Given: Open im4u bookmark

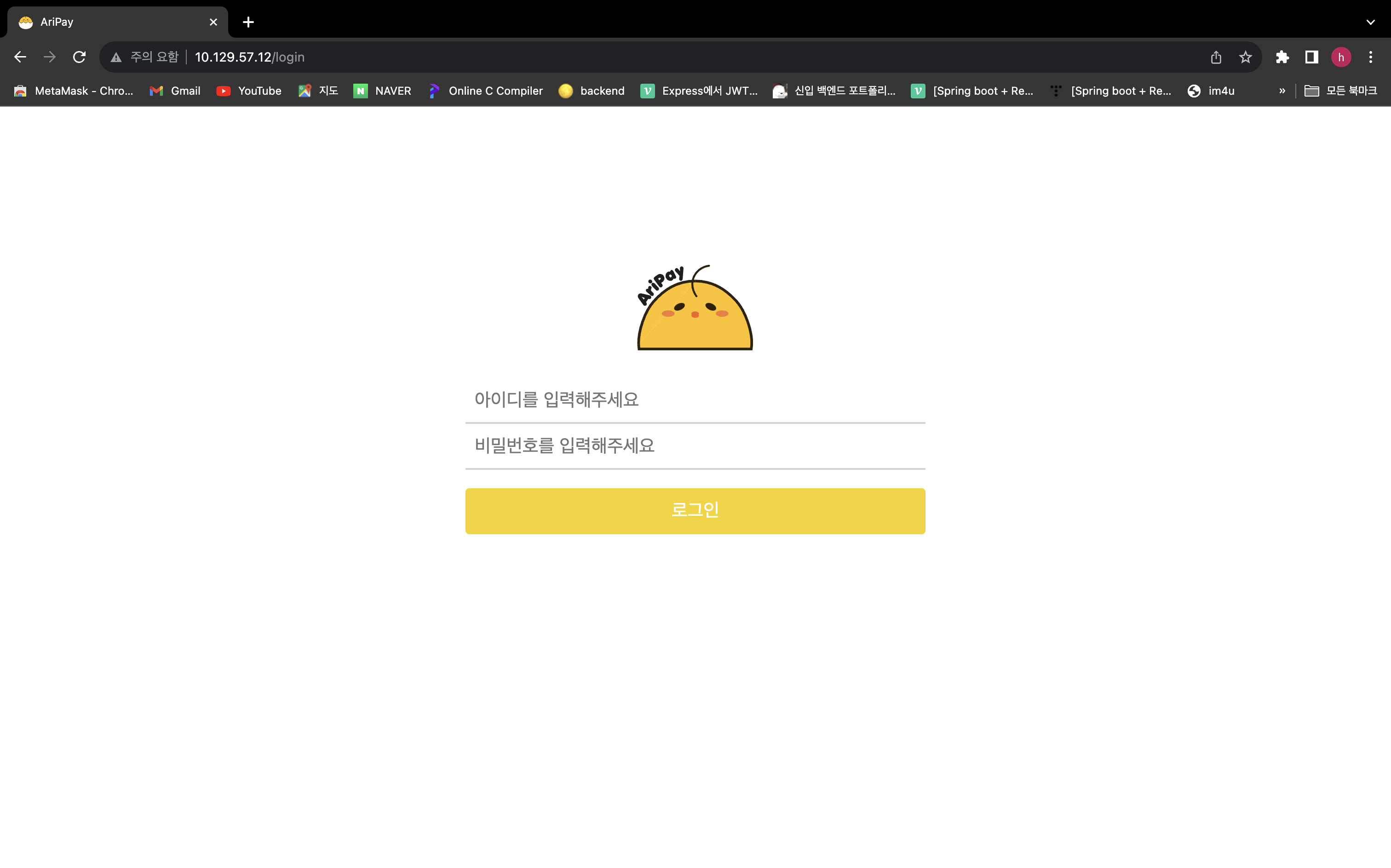Looking at the screenshot, I should coord(1211,91).
